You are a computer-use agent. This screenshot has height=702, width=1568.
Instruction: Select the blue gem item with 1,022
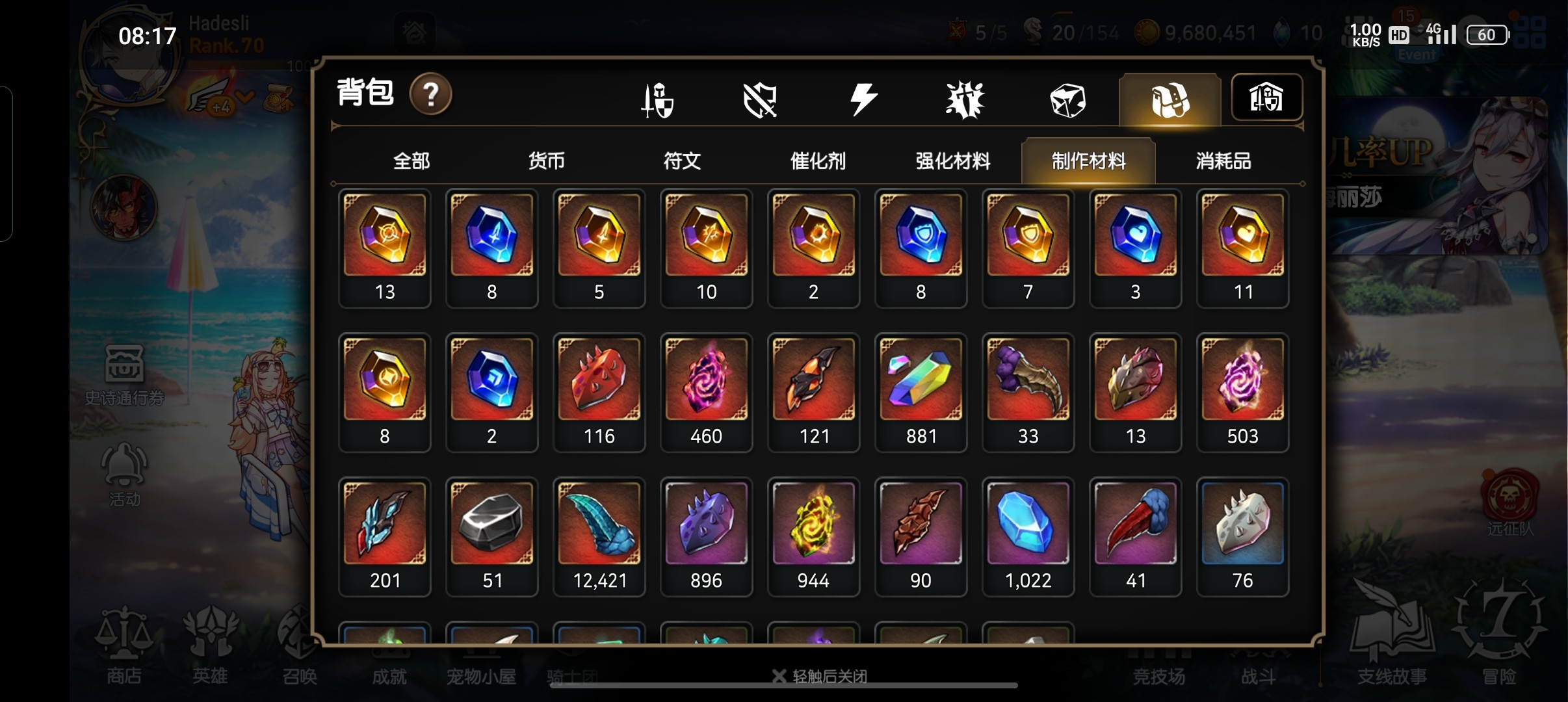click(x=1028, y=537)
